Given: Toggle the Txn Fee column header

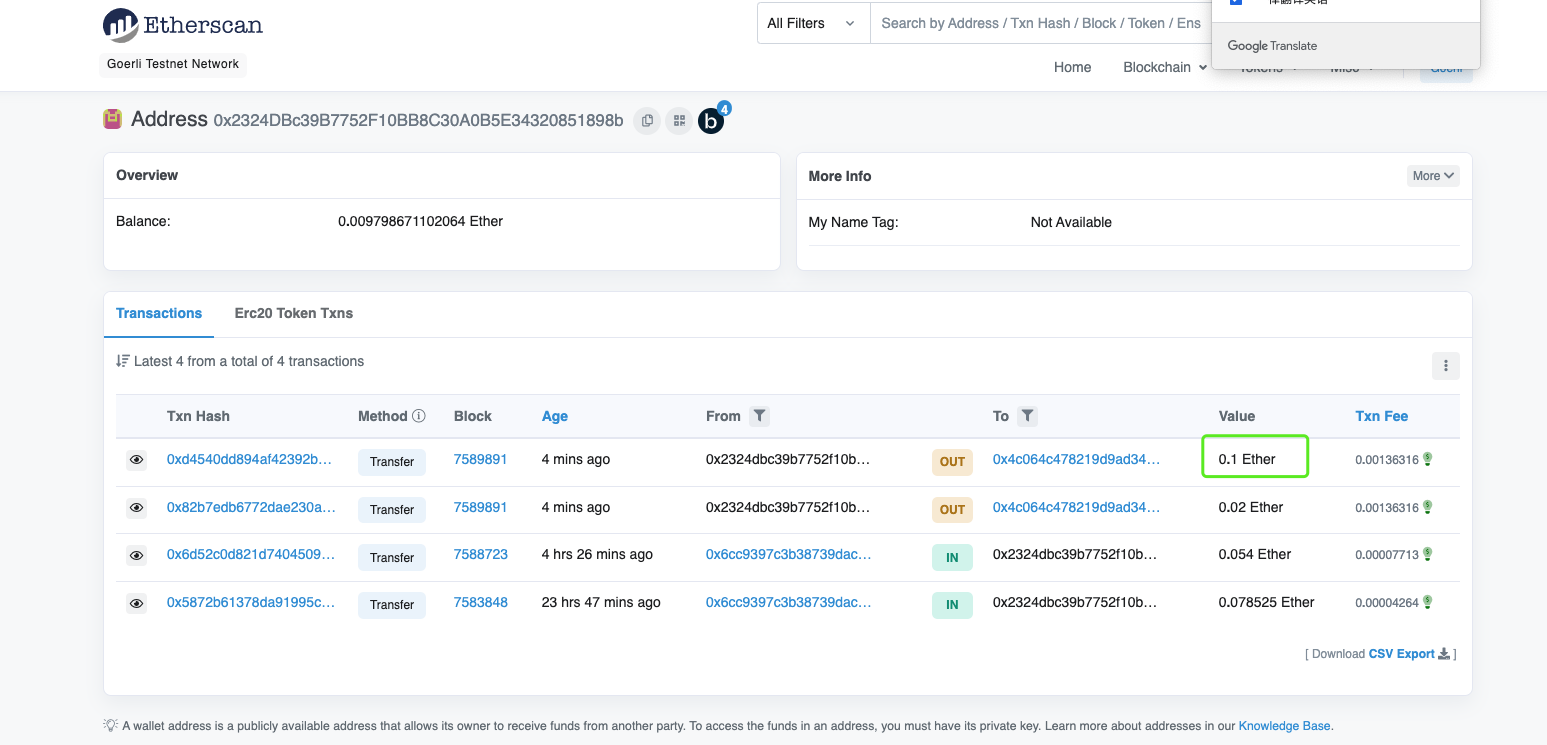Looking at the screenshot, I should tap(1382, 416).
